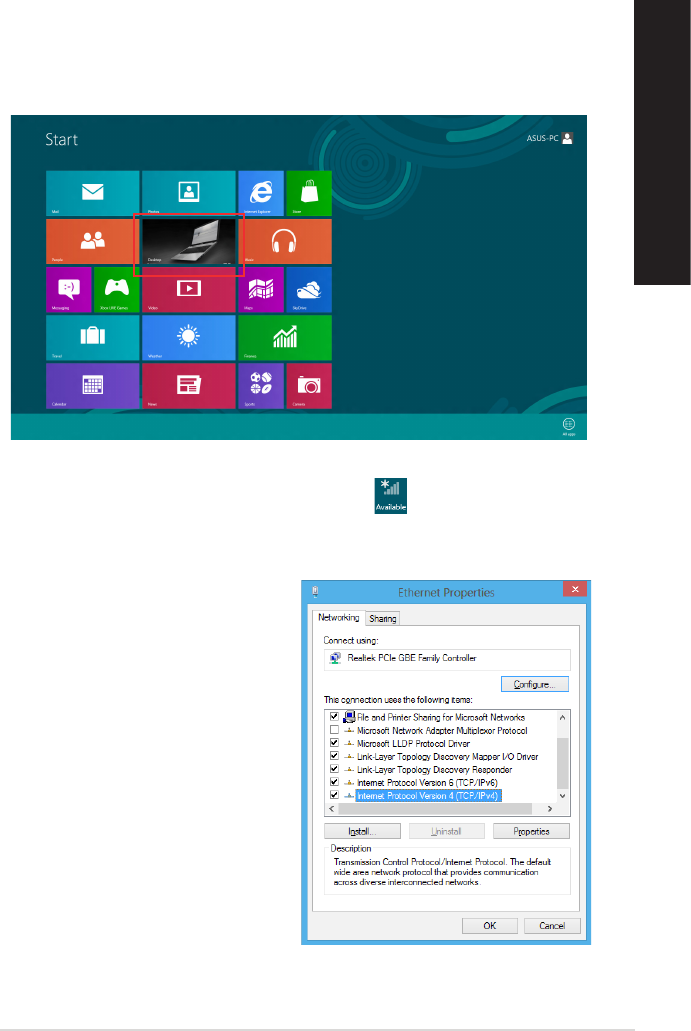Click the Ethernet Properties title bar icon
The height and width of the screenshot is (1031, 691).
coord(316,591)
